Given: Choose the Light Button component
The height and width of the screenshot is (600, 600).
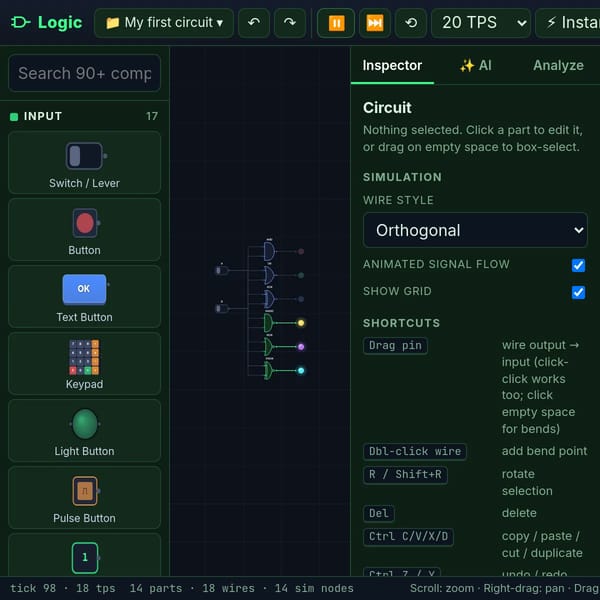Looking at the screenshot, I should coord(85,430).
